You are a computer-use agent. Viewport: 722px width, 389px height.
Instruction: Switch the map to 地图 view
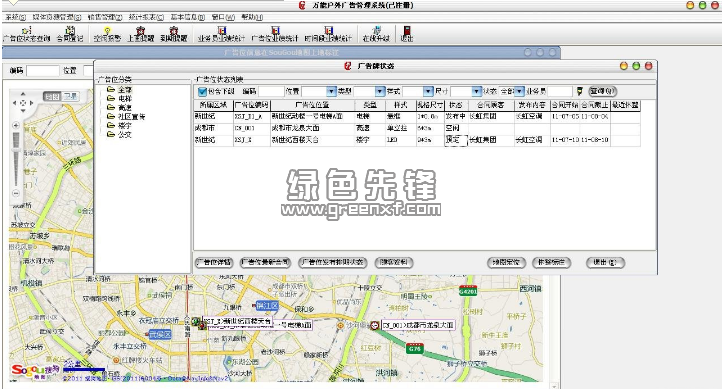pos(52,96)
